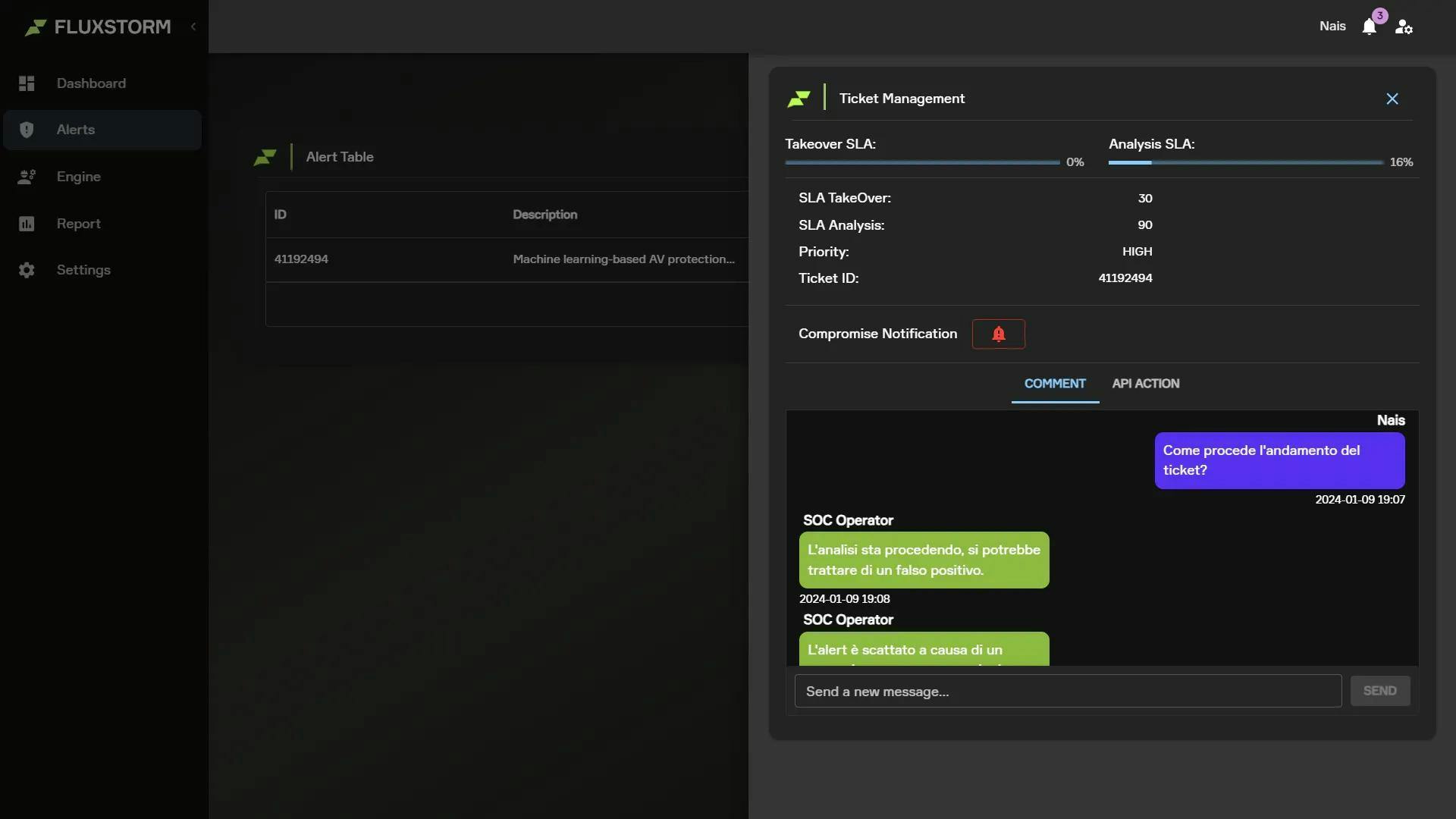Image resolution: width=1456 pixels, height=819 pixels.
Task: Close the Ticket Management panel
Action: (x=1392, y=99)
